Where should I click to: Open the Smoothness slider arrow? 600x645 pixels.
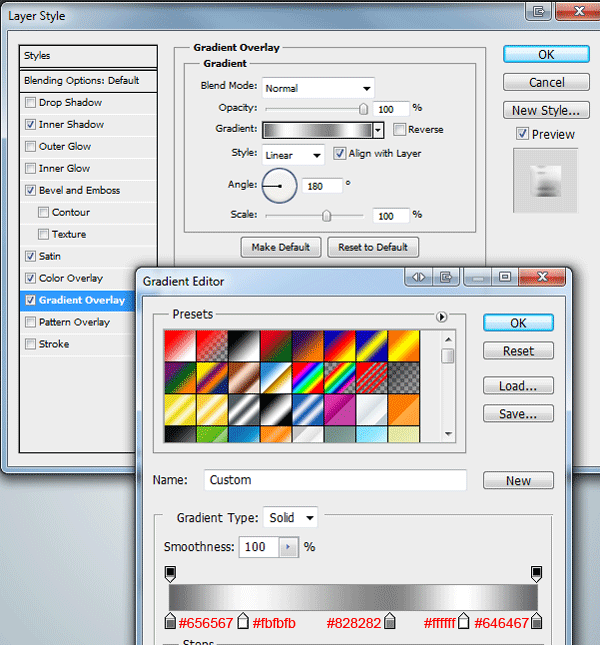[x=288, y=547]
